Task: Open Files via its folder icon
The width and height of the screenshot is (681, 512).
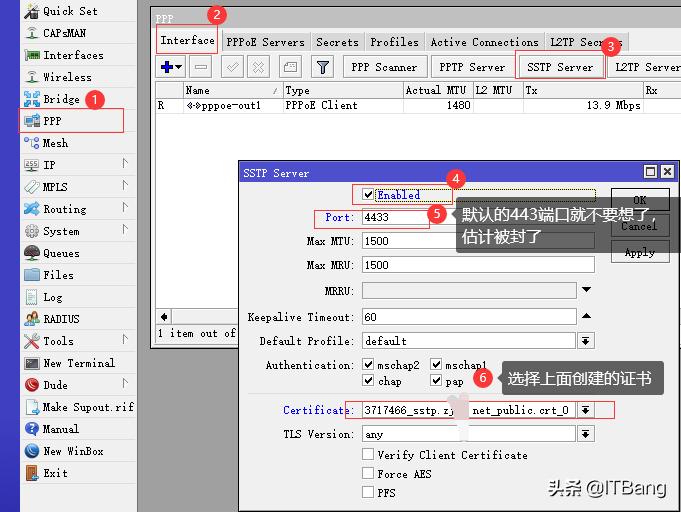Action: 31,275
